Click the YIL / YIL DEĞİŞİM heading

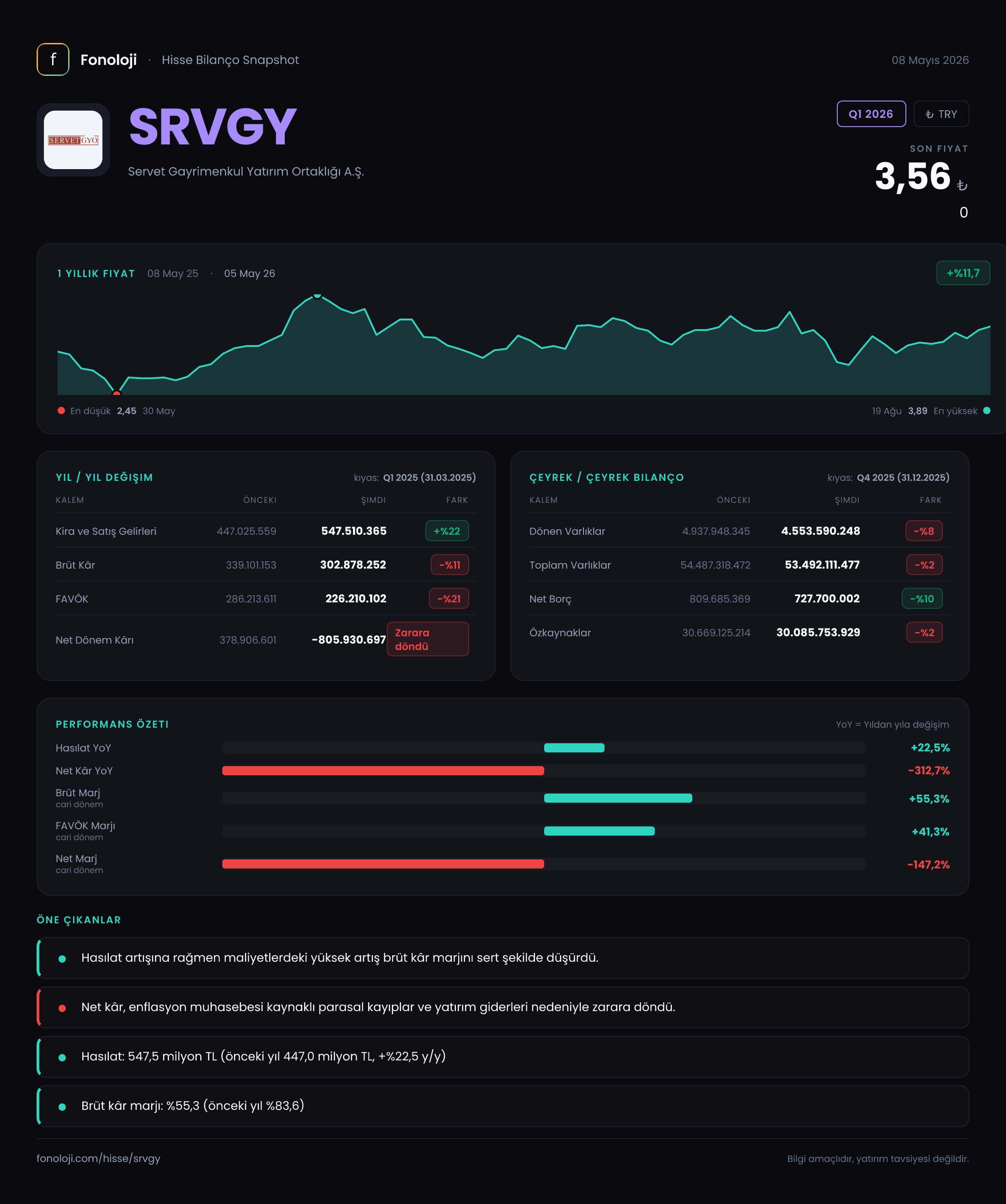[104, 478]
